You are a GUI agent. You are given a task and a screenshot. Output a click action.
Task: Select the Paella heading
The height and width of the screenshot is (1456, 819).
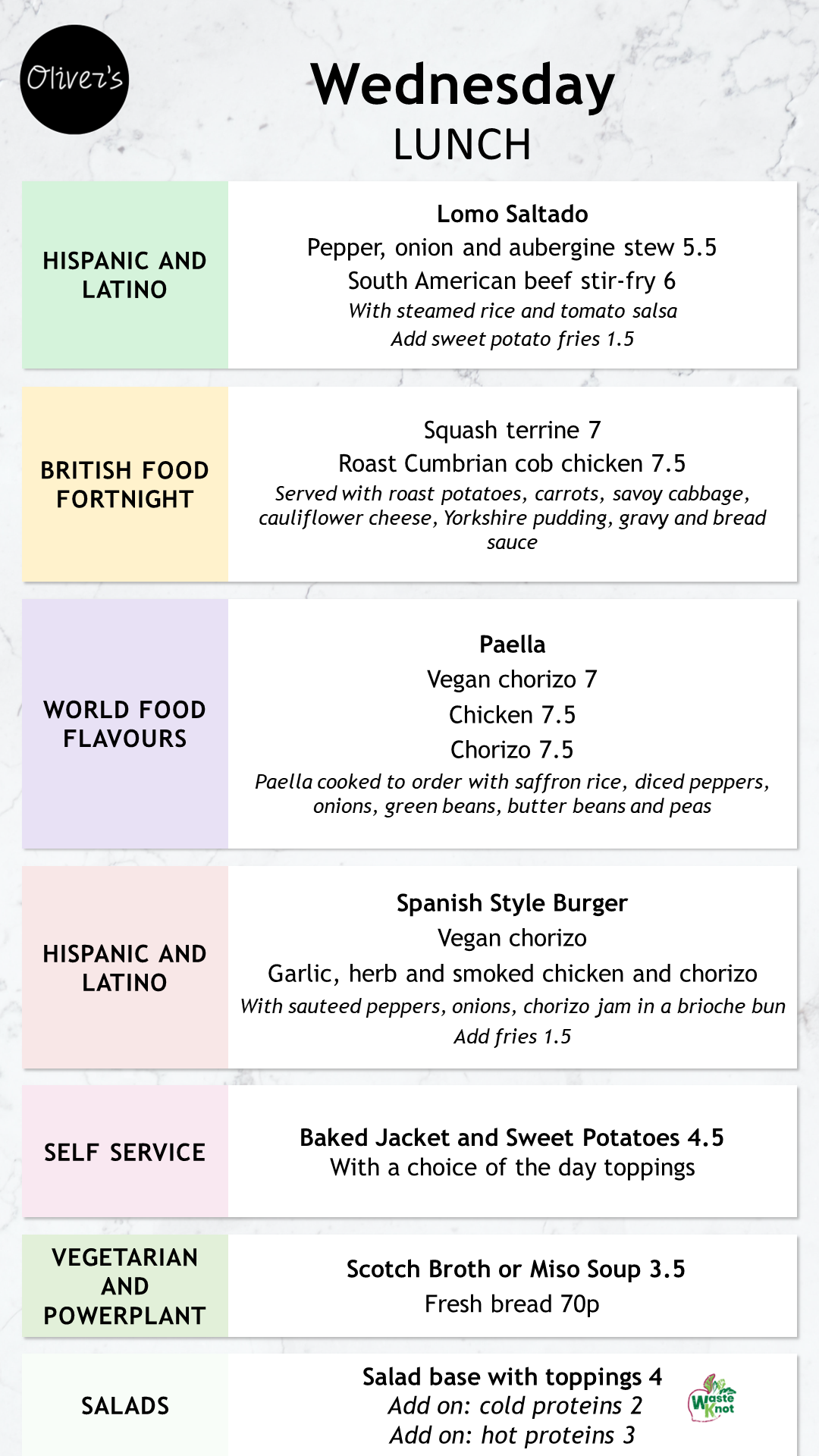(513, 645)
